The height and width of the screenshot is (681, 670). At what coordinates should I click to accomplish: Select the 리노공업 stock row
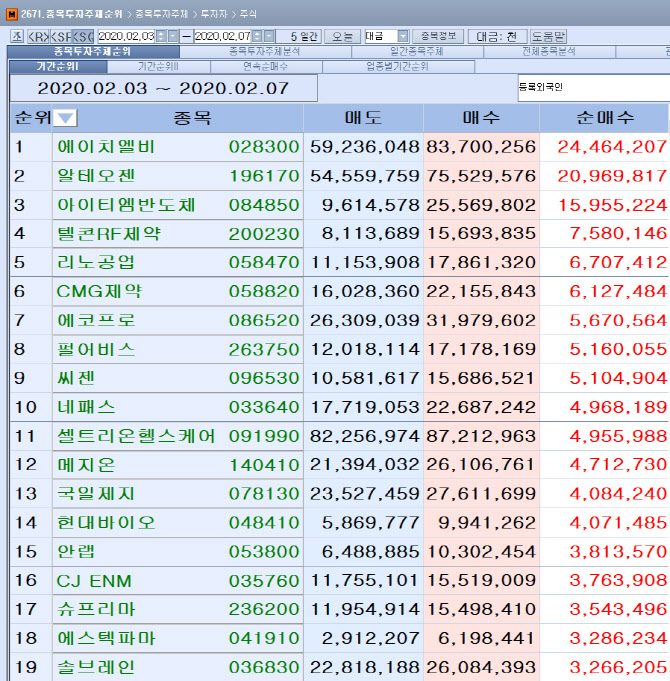click(x=339, y=262)
